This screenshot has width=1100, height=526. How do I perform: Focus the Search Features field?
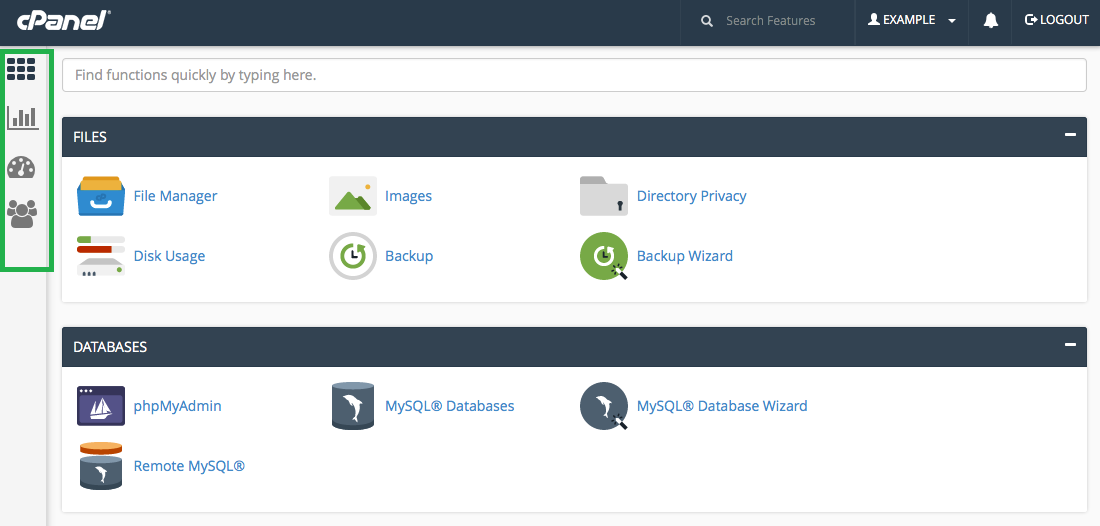[x=770, y=21]
